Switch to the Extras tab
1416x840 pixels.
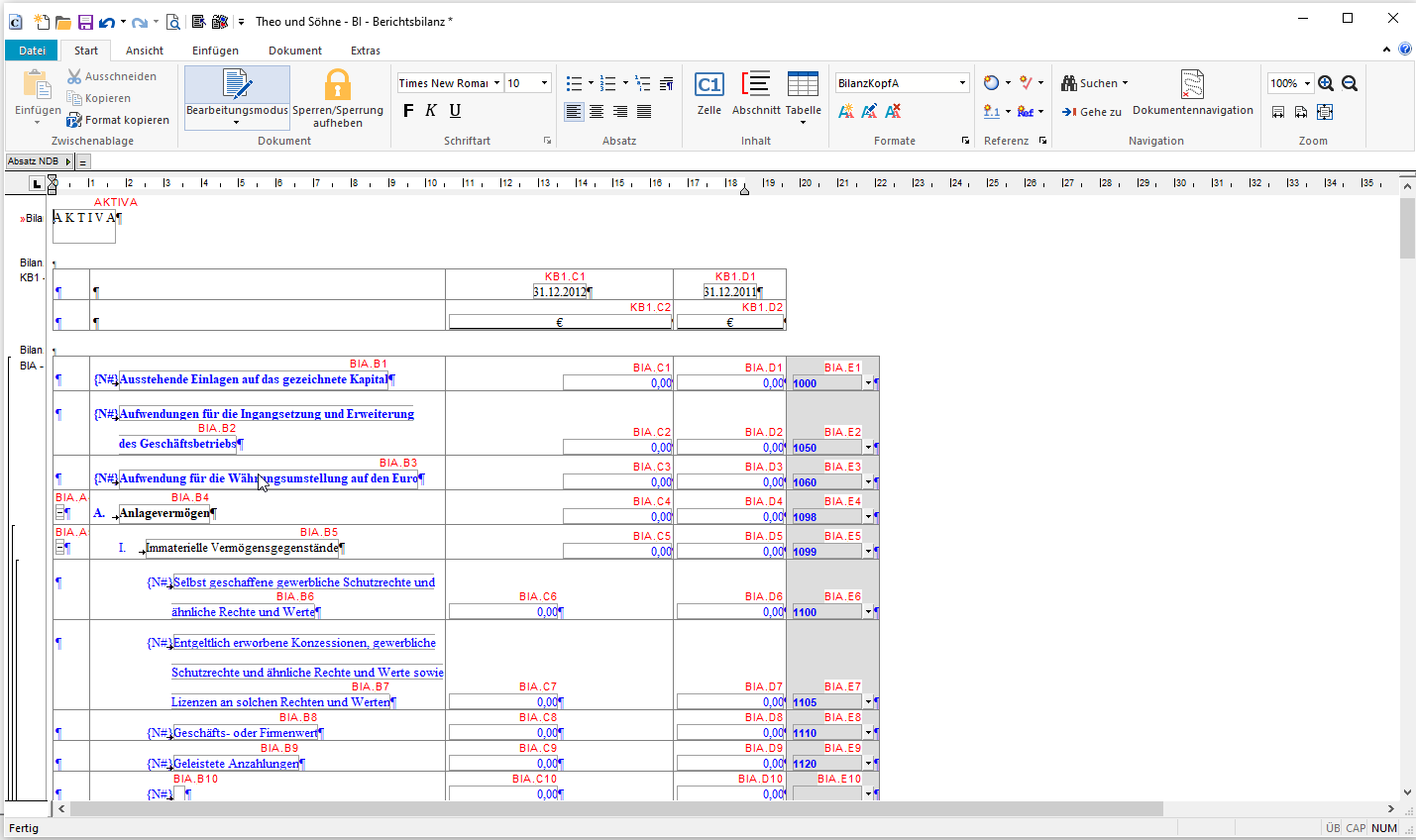pyautogui.click(x=366, y=51)
